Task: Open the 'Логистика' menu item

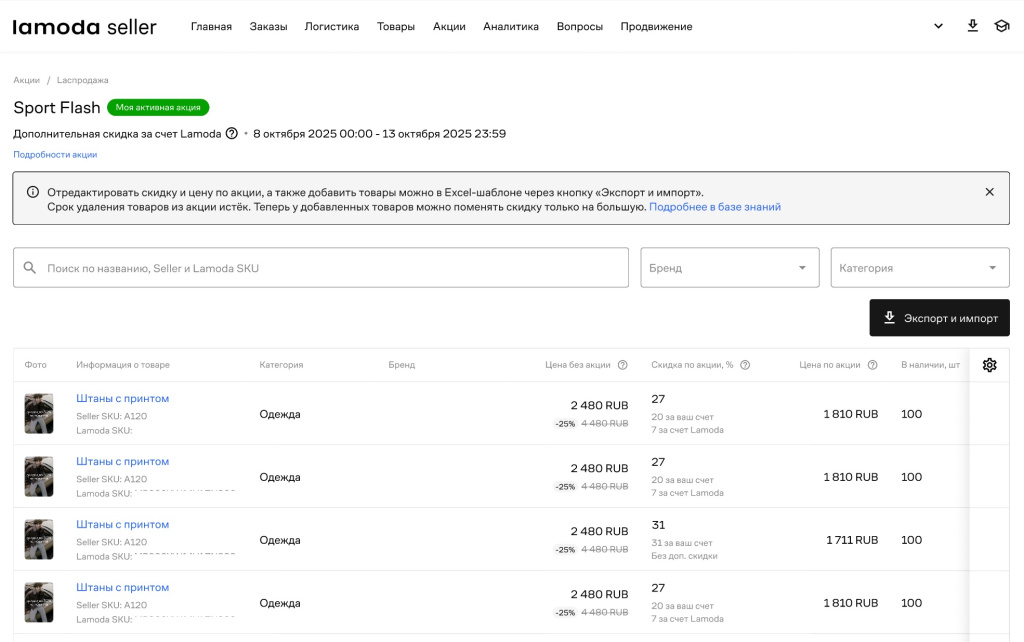Action: [331, 27]
